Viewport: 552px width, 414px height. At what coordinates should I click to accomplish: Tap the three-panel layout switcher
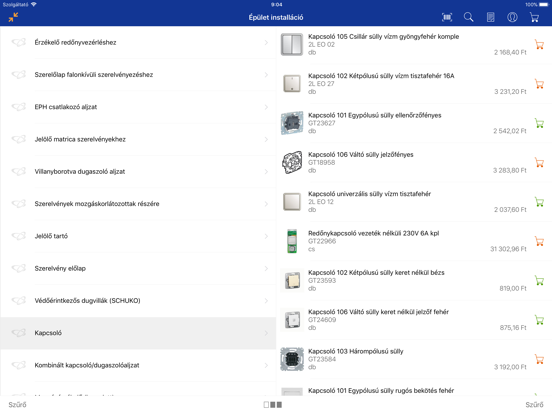pyautogui.click(x=273, y=405)
